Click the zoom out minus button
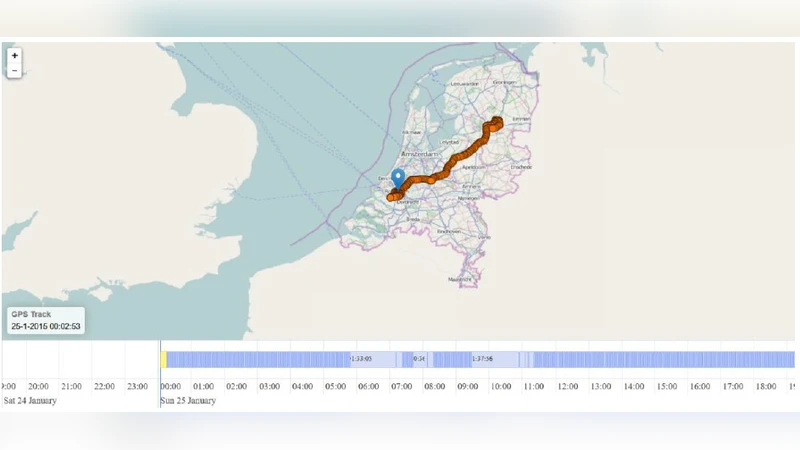The image size is (800, 450). click(x=14, y=71)
